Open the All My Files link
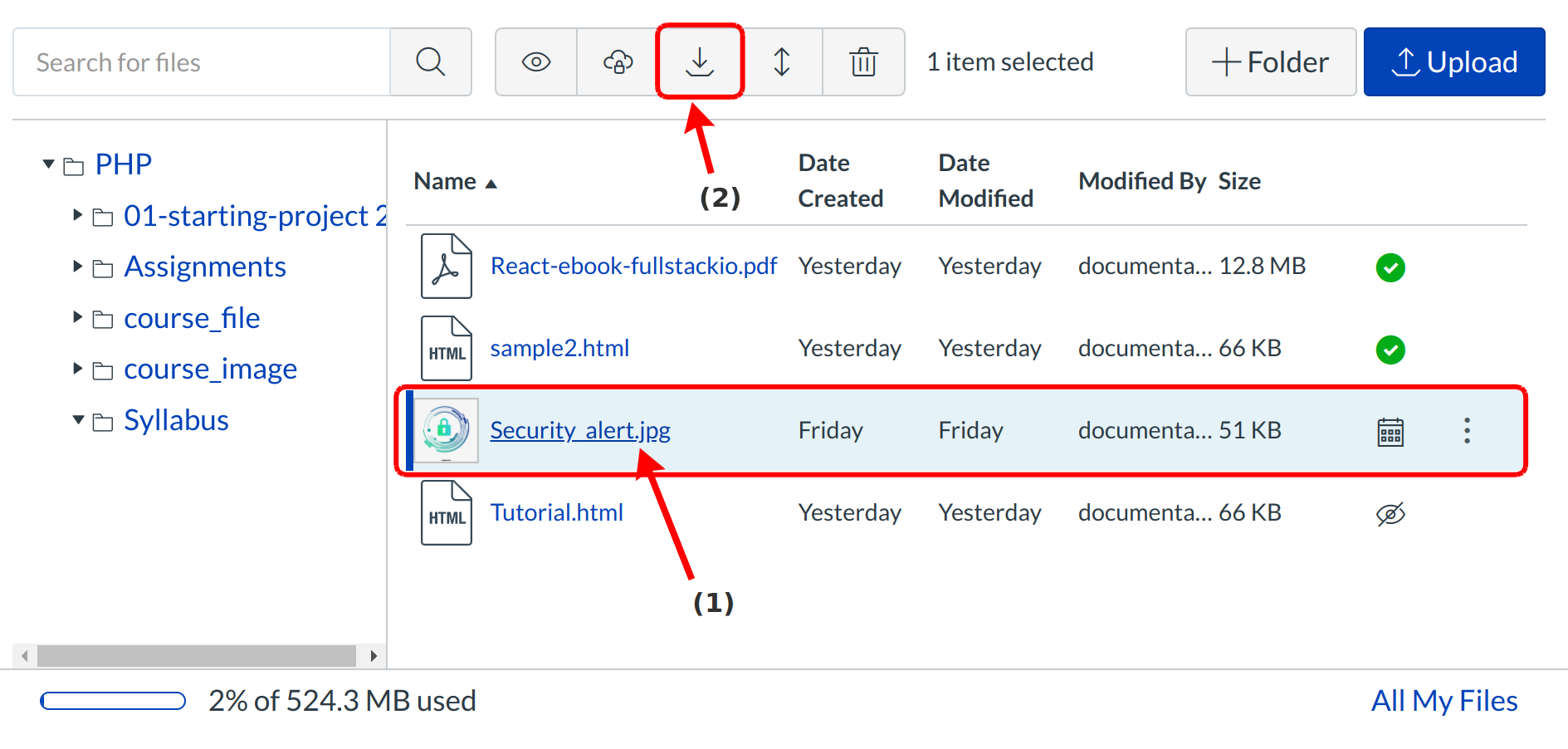Image resolution: width=1568 pixels, height=749 pixels. tap(1443, 701)
